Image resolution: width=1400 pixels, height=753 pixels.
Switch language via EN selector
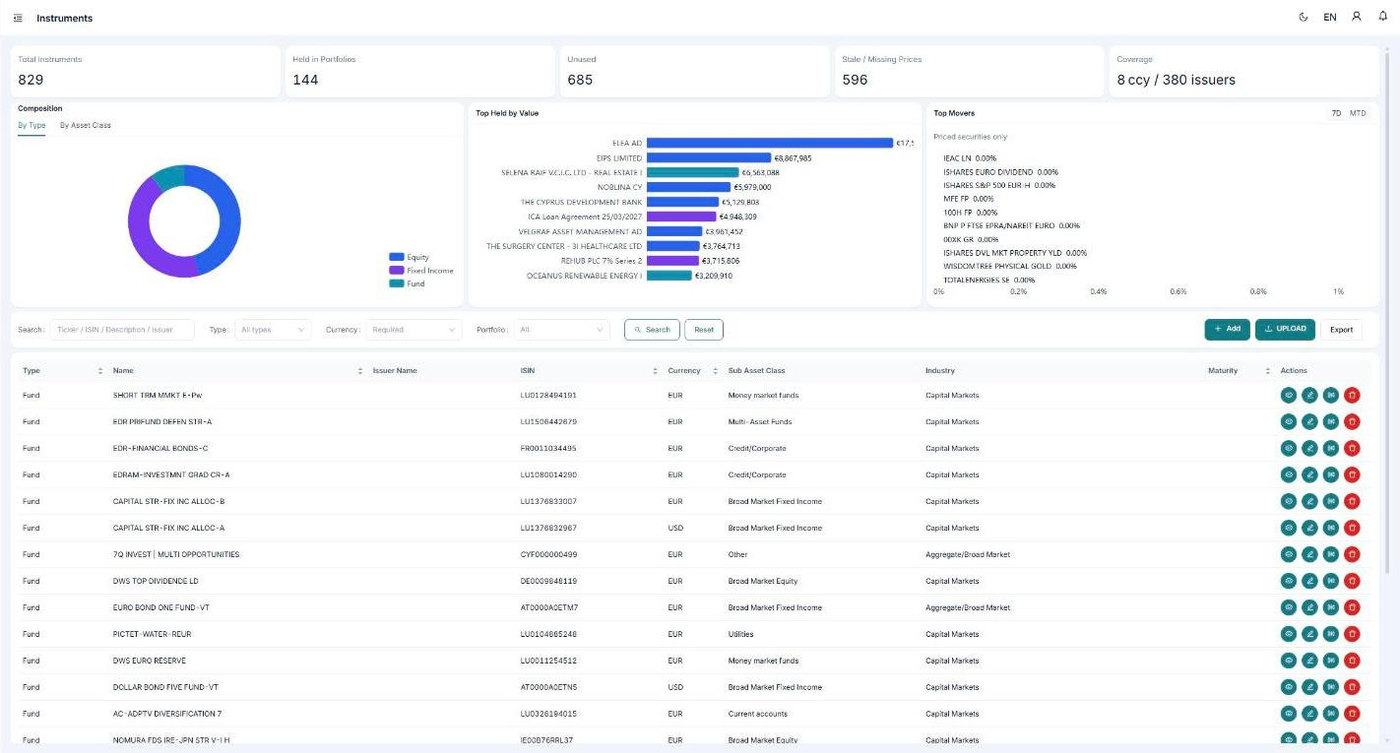(1330, 17)
